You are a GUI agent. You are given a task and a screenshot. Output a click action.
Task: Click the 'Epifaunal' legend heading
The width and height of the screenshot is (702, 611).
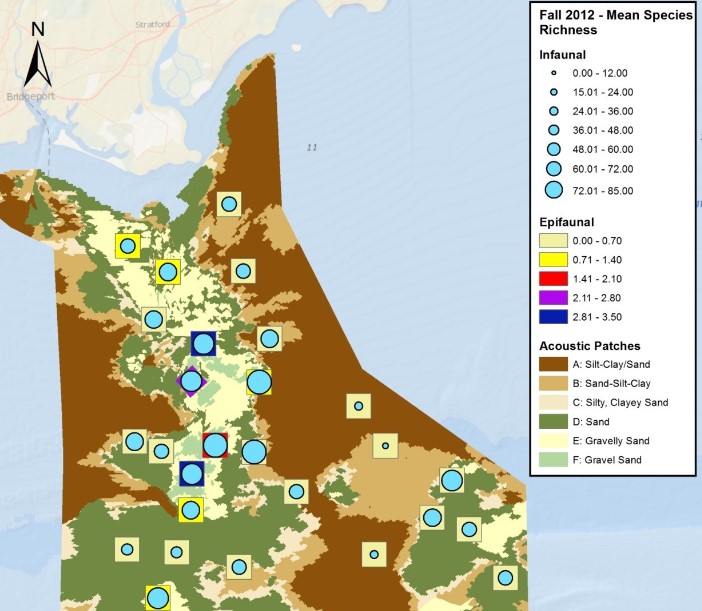tap(566, 222)
